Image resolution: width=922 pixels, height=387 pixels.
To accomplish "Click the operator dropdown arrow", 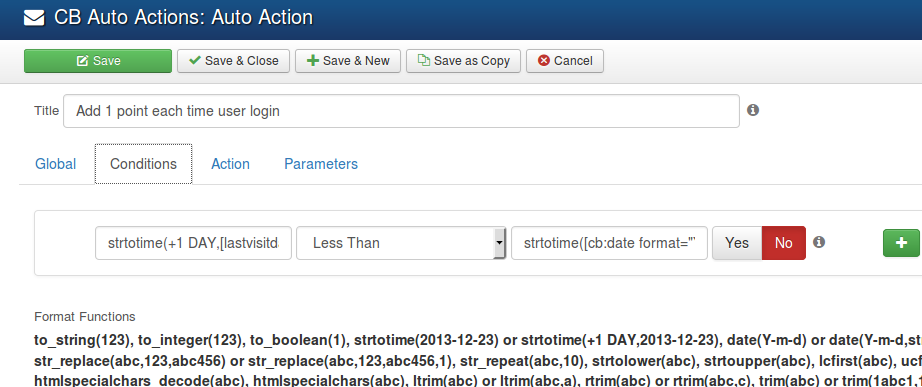I will (x=499, y=243).
